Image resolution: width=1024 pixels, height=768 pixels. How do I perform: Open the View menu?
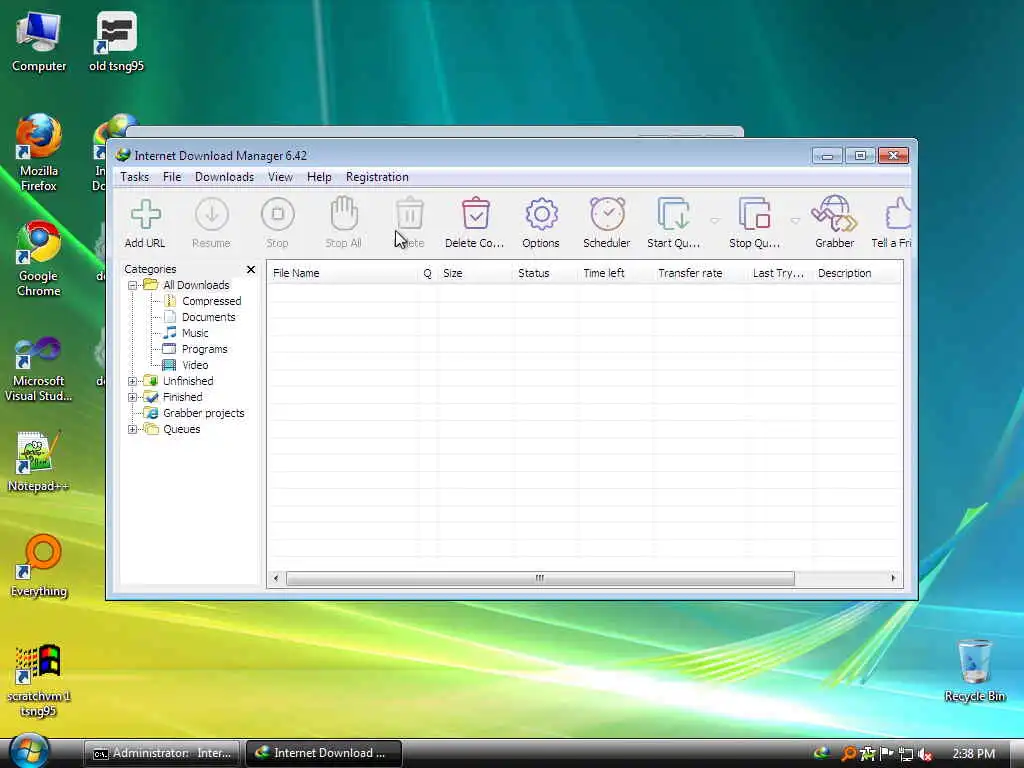280,177
